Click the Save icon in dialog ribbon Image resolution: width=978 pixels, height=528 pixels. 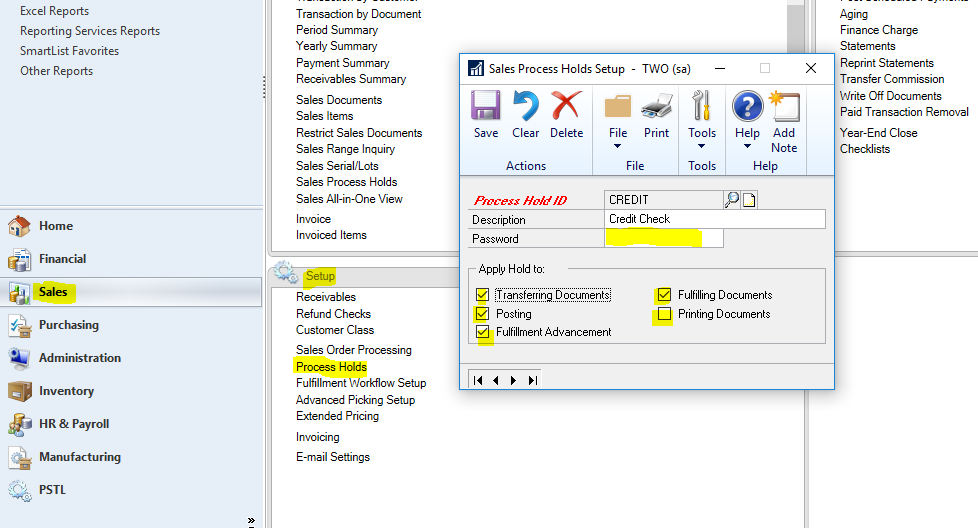485,105
